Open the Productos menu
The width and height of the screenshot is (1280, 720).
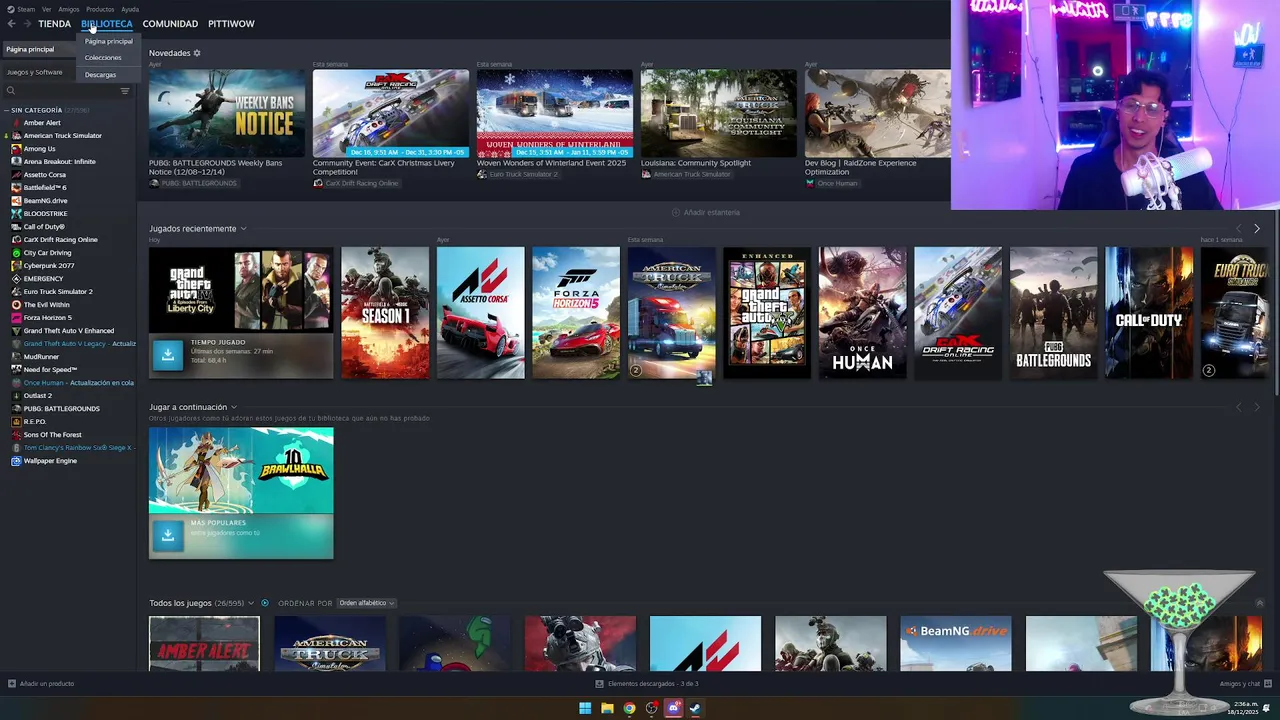[x=100, y=9]
